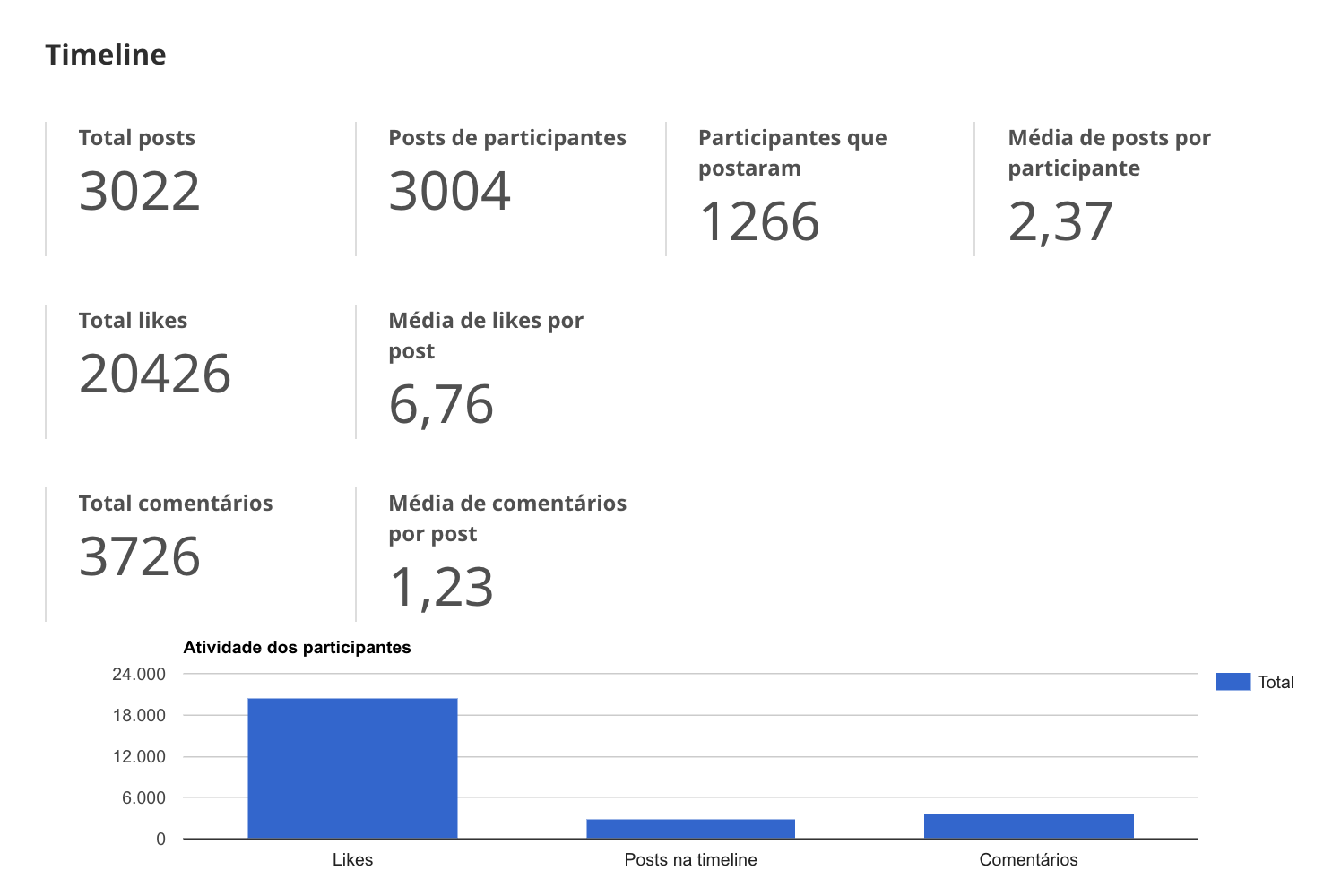Click the Atividade dos participantes chart title
The width and height of the screenshot is (1341, 896).
point(298,647)
